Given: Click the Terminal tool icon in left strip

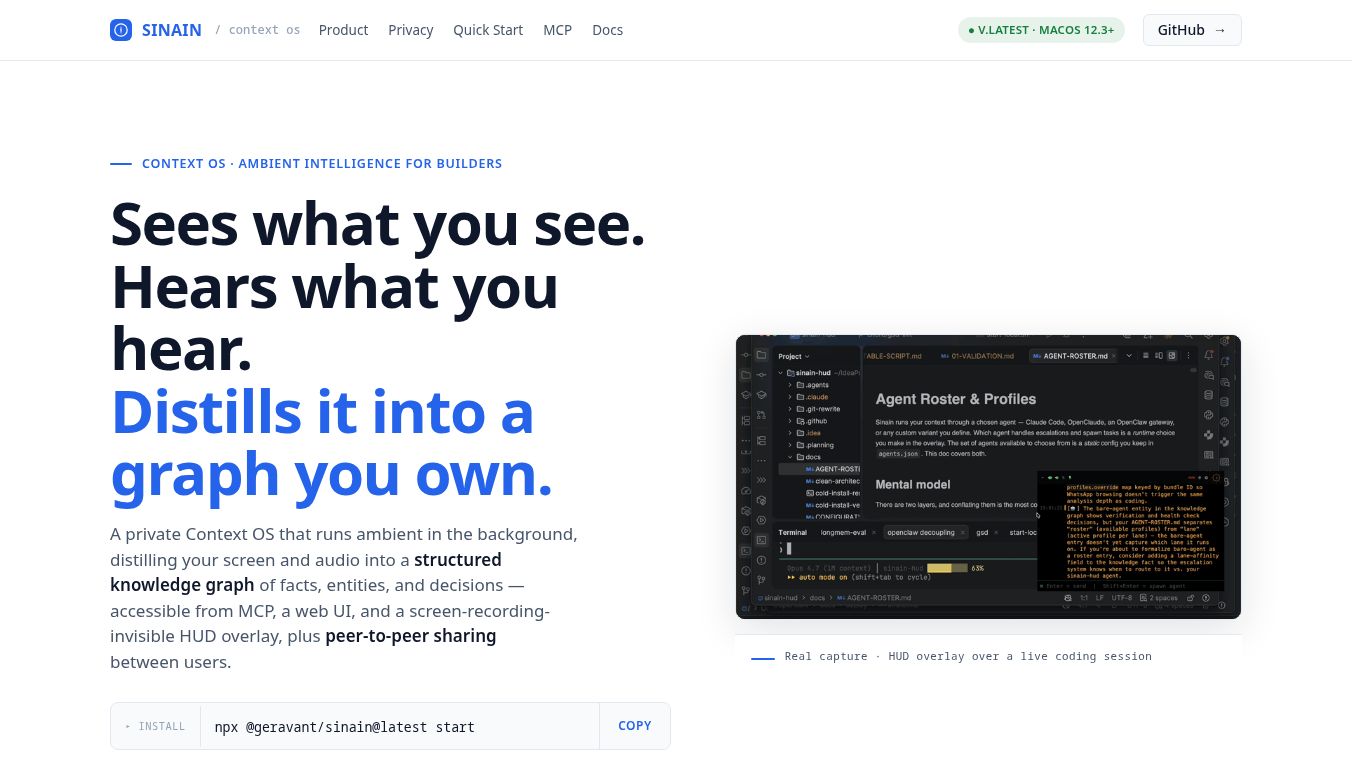Looking at the screenshot, I should [x=761, y=540].
